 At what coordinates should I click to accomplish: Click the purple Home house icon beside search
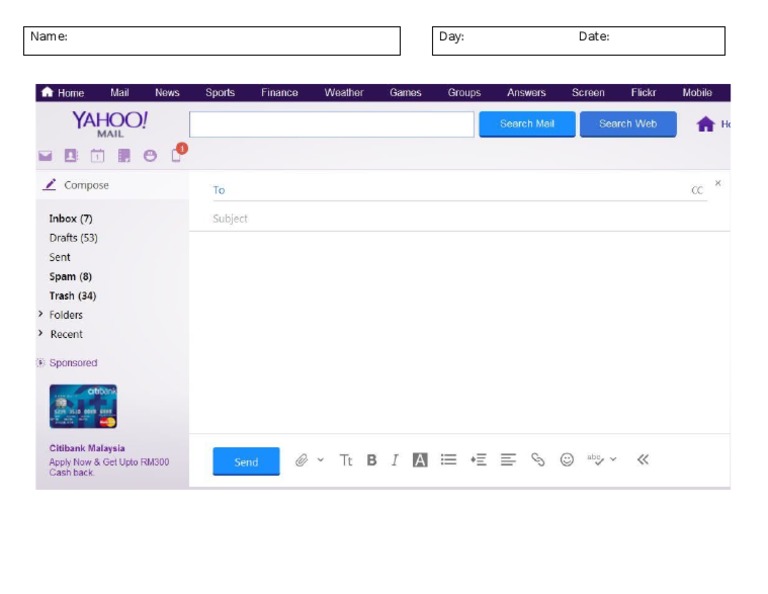click(x=705, y=124)
